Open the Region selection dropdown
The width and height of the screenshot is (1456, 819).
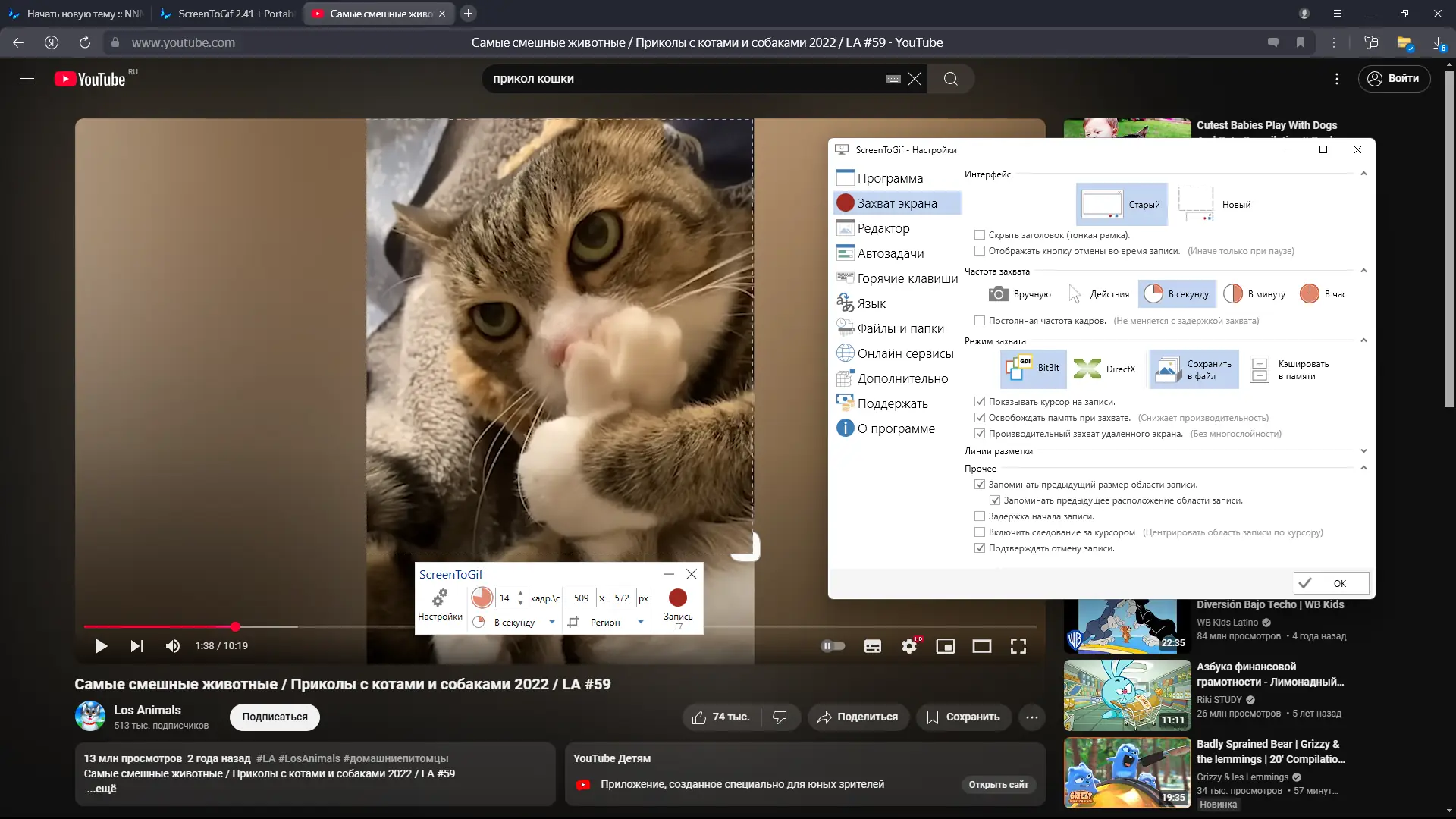pyautogui.click(x=641, y=623)
